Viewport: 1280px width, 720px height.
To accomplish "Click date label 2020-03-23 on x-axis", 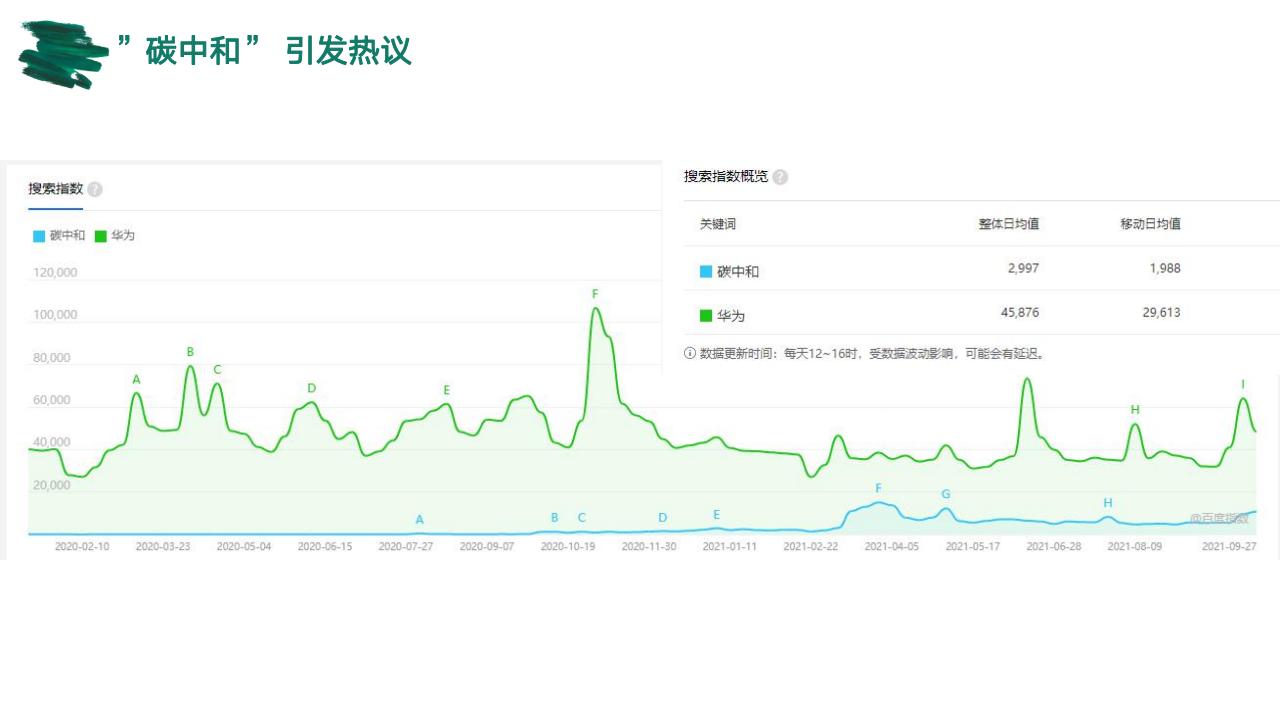I will tap(163, 547).
